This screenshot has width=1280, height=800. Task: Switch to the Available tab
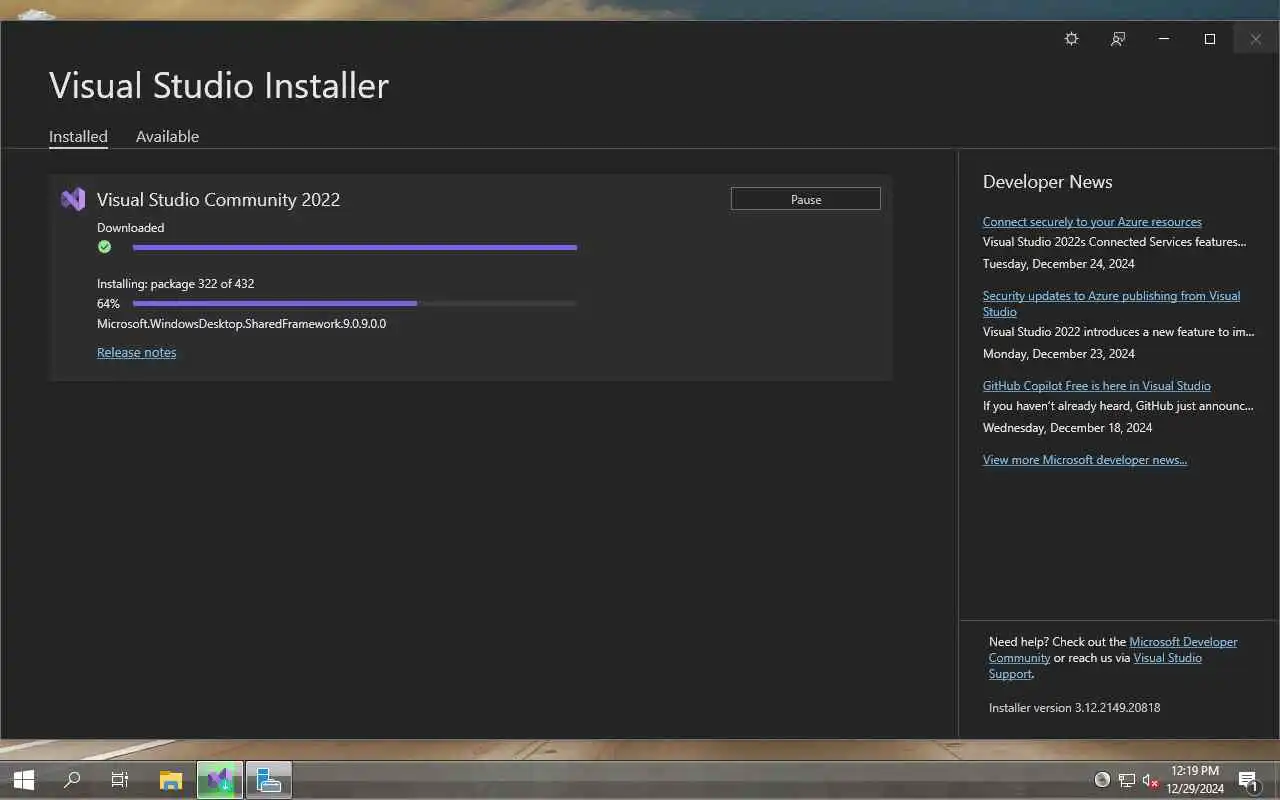(x=167, y=136)
